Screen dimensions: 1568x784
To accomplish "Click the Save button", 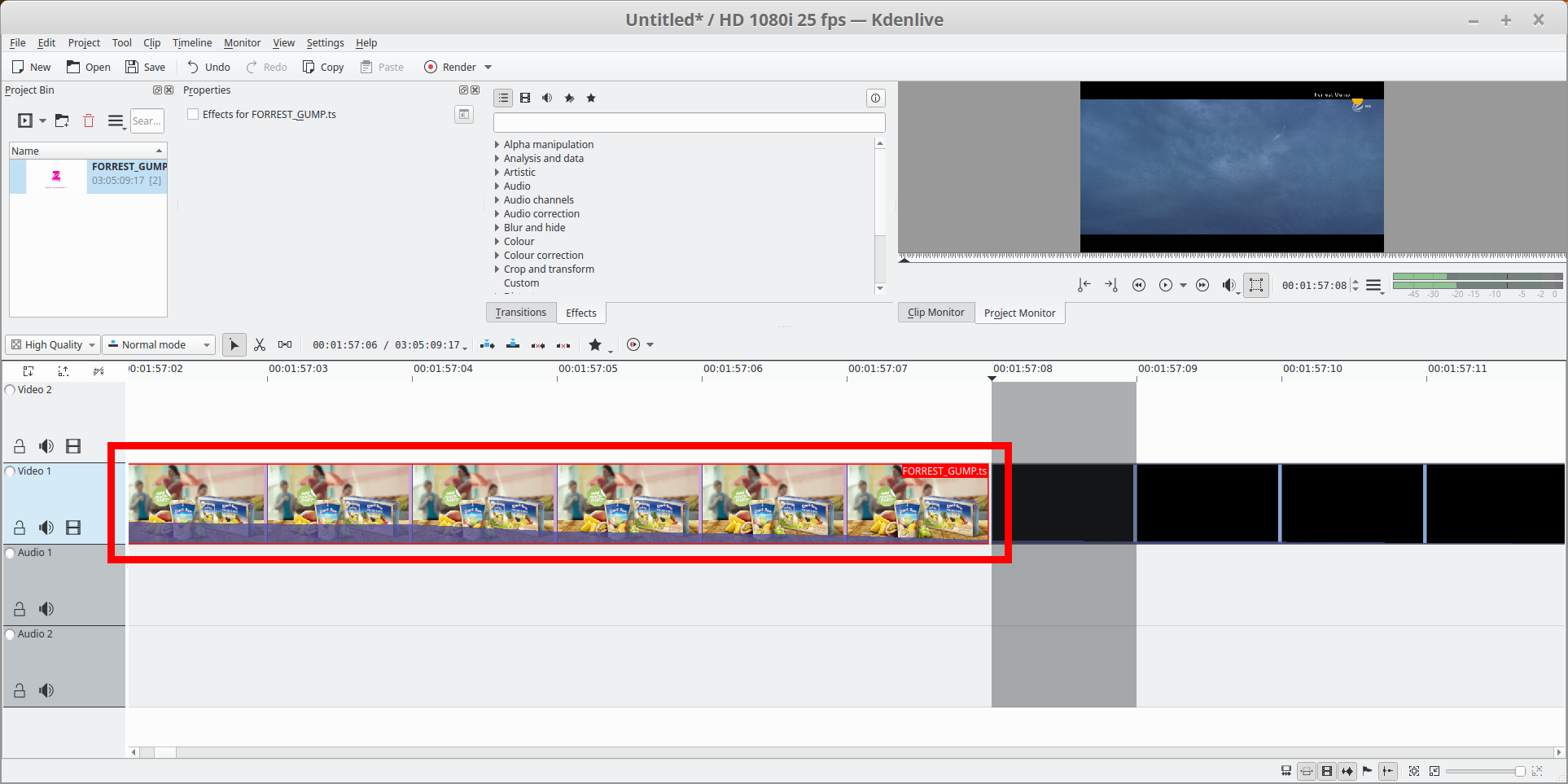I will pos(145,68).
